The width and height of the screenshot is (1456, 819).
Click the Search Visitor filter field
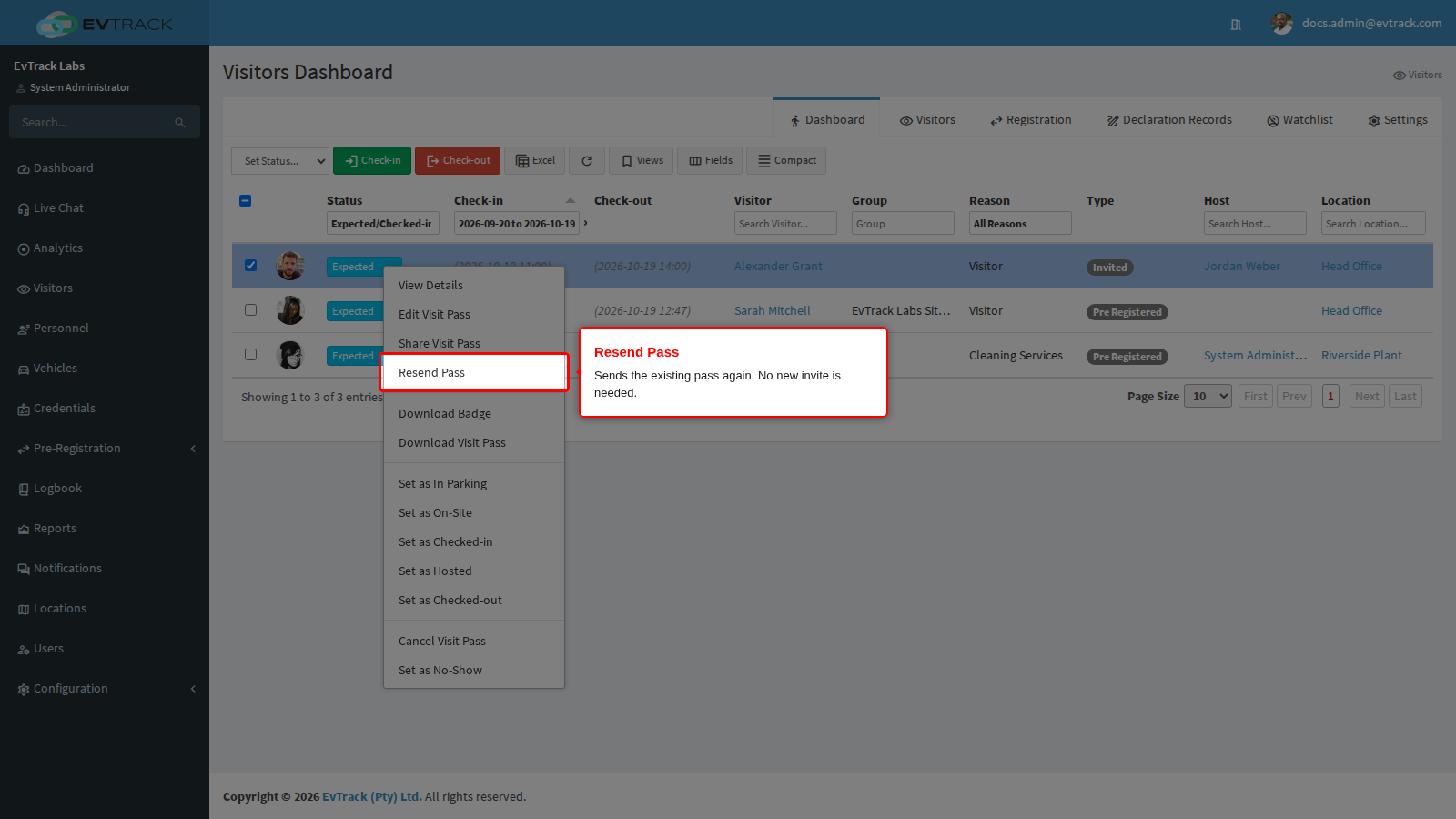pos(785,224)
